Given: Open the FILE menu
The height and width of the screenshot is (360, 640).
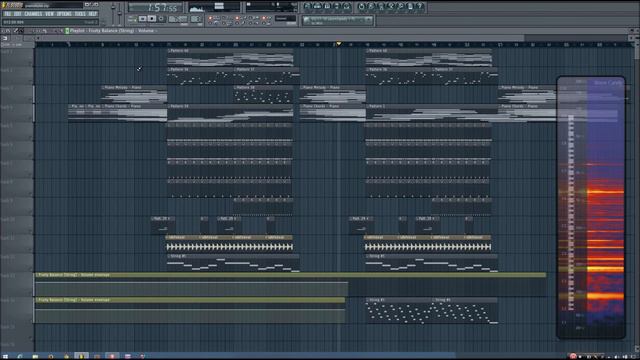Looking at the screenshot, I should coord(7,14).
